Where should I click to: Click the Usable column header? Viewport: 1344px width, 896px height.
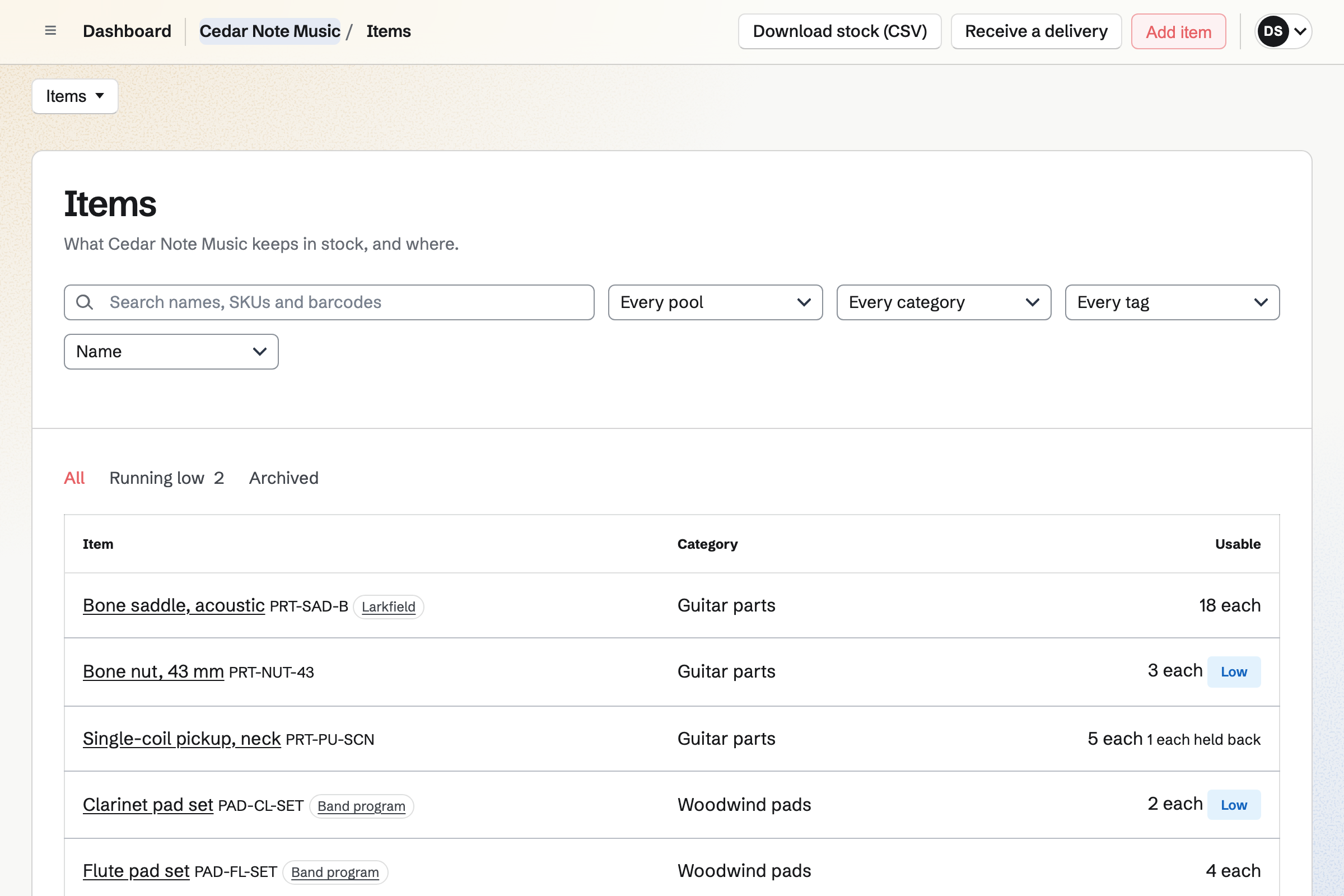click(x=1238, y=544)
